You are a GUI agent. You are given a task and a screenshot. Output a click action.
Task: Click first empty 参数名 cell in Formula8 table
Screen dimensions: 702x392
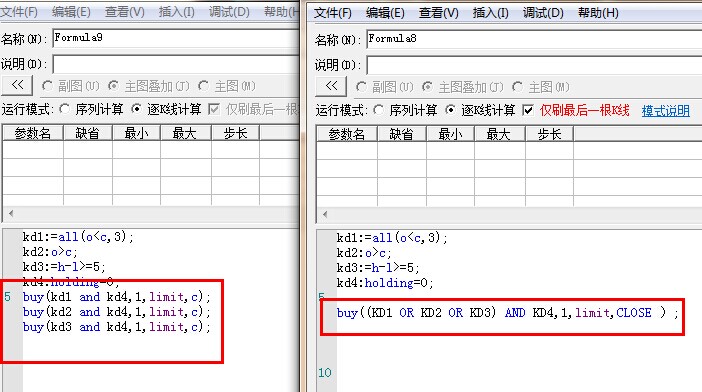pyautogui.click(x=347, y=151)
